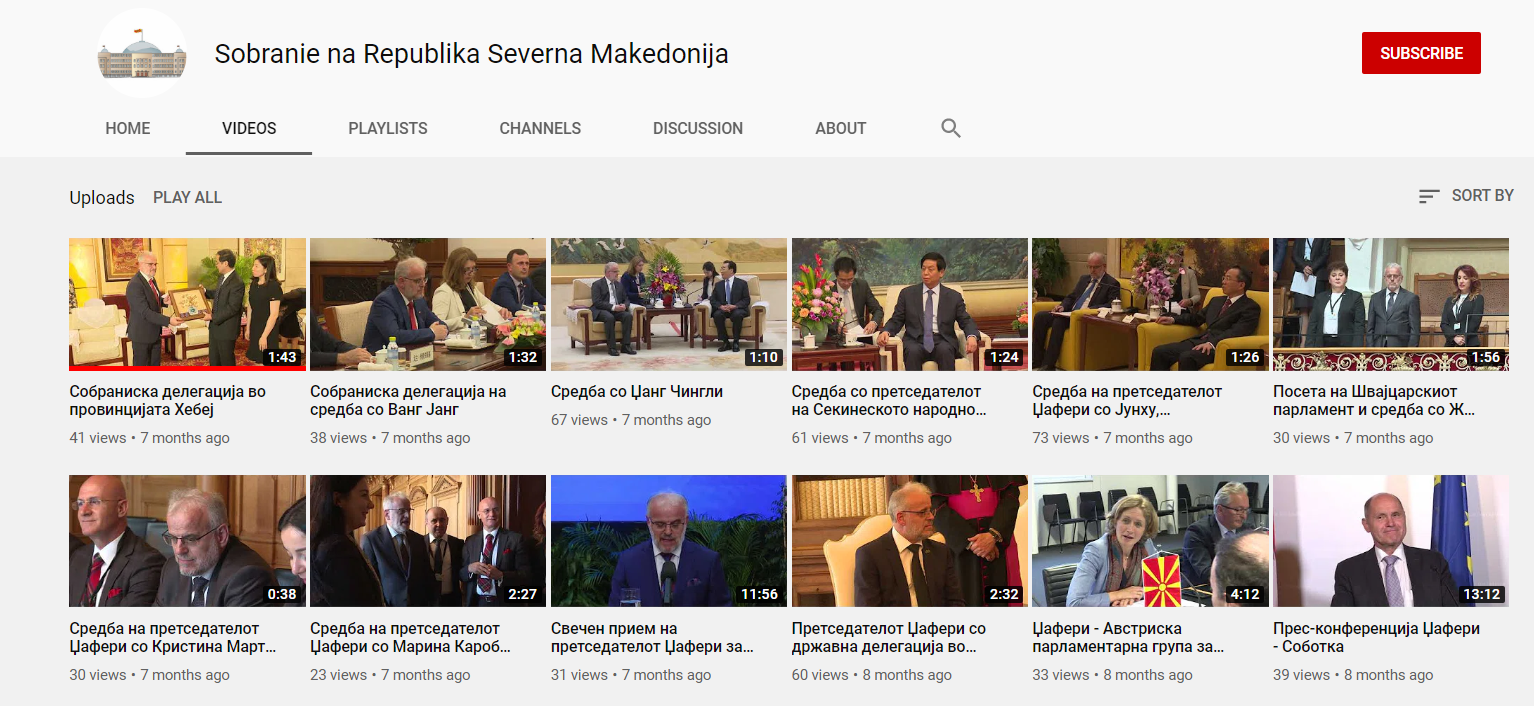1534x706 pixels.
Task: Click title Средба на претседателот Џафери со Јунху
Action: tap(1127, 400)
